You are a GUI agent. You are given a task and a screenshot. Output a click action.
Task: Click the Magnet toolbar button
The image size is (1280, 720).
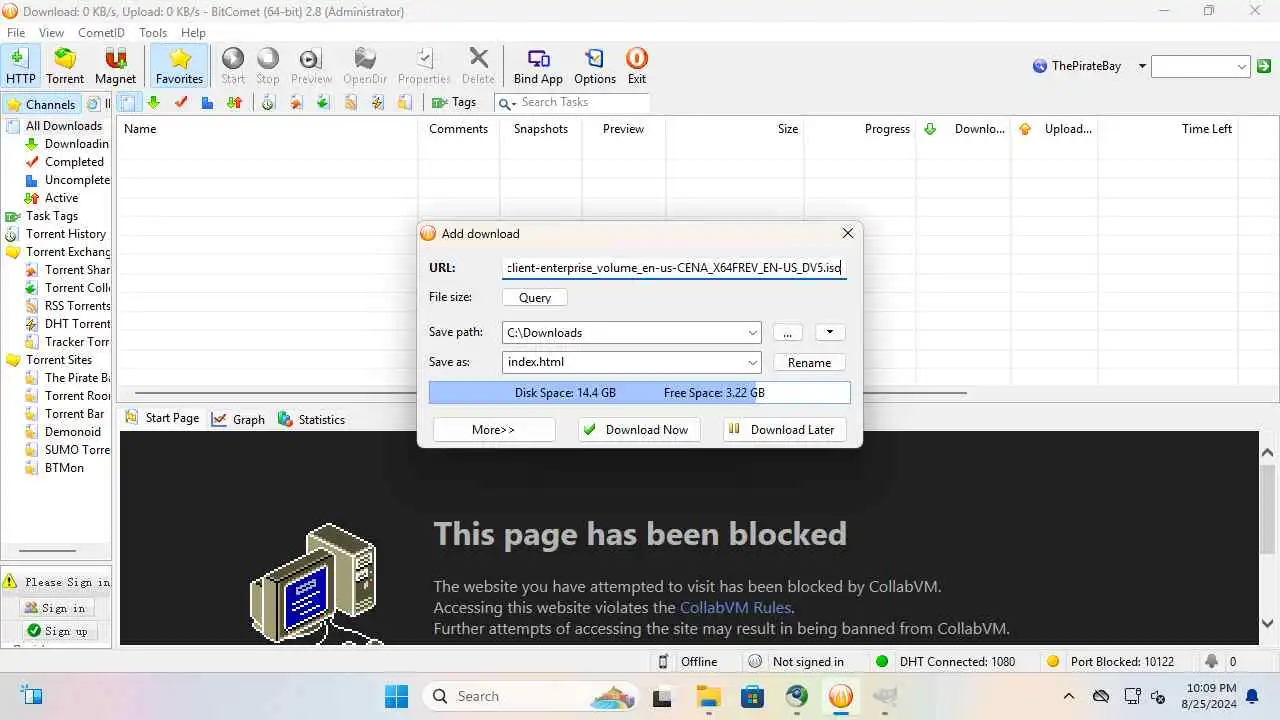pyautogui.click(x=115, y=66)
